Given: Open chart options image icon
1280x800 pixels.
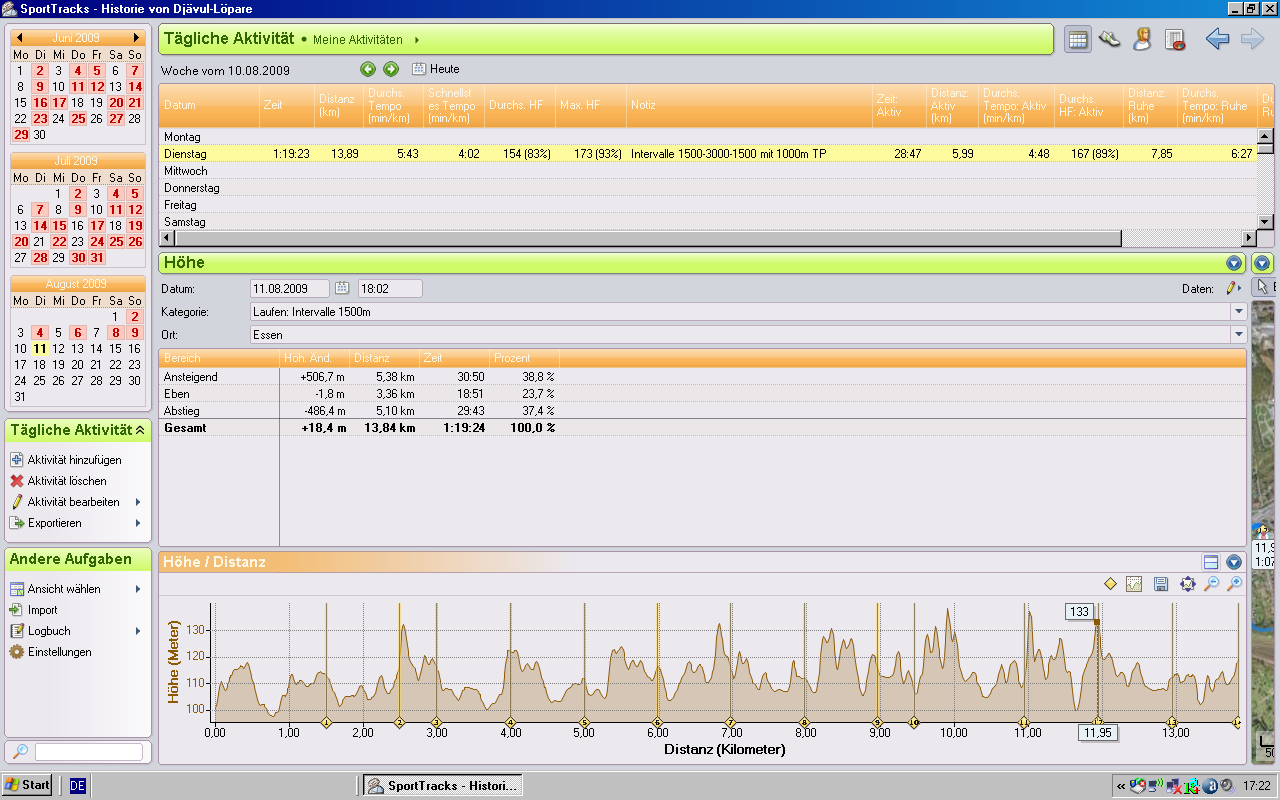Looking at the screenshot, I should [x=1134, y=584].
